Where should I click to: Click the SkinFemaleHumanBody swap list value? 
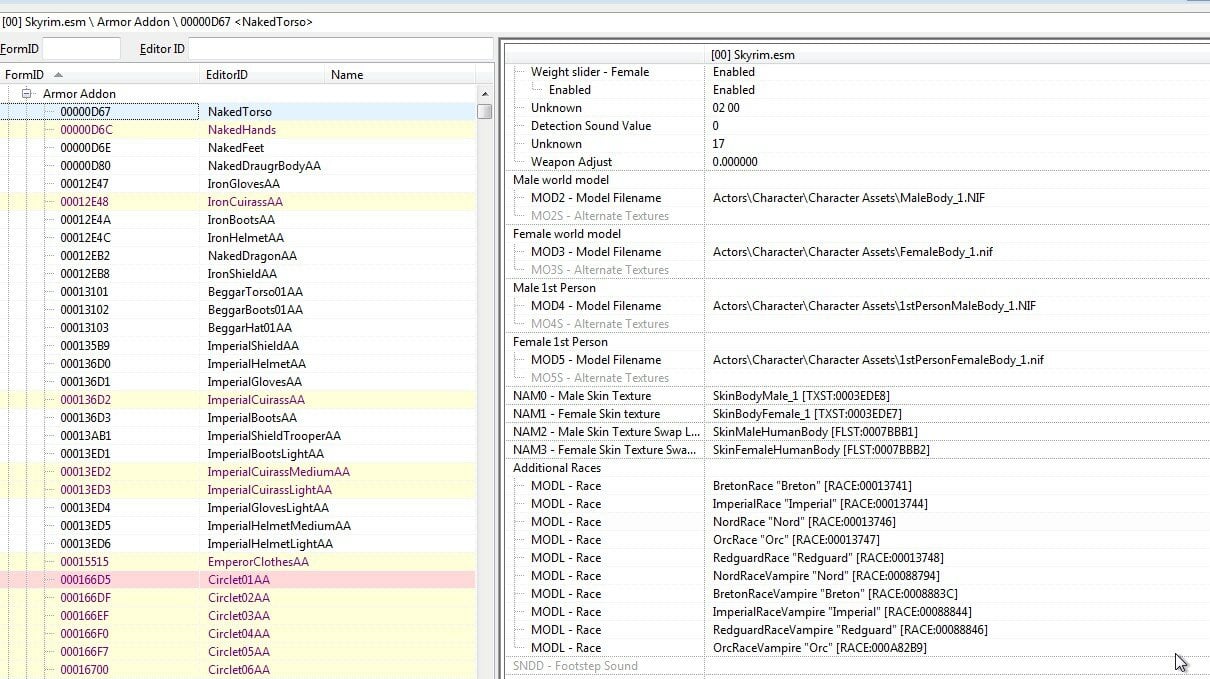[x=821, y=450]
